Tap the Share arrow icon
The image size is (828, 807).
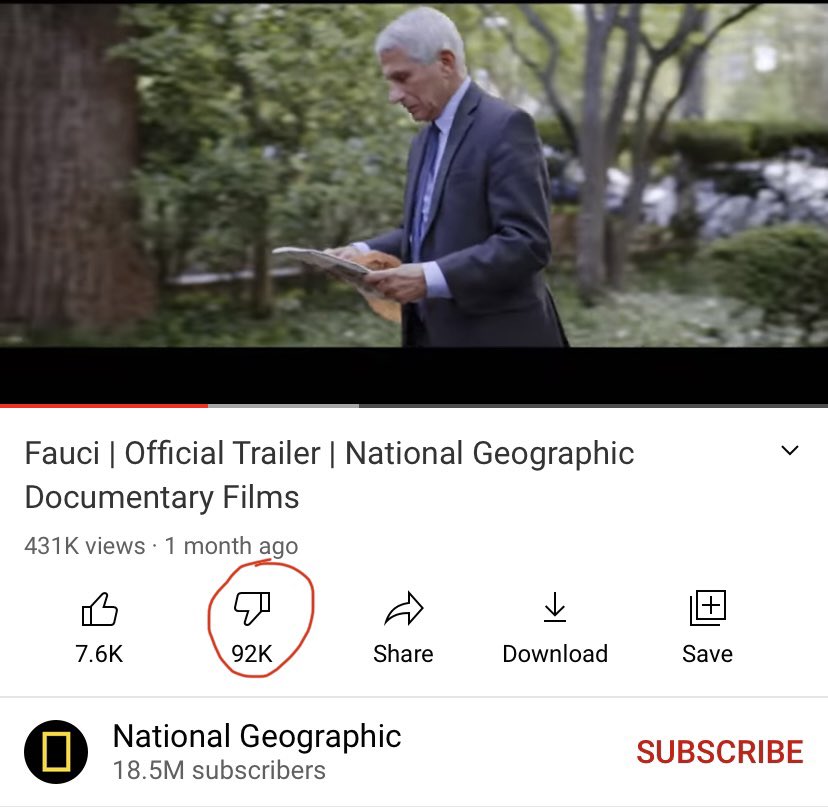tap(404, 608)
